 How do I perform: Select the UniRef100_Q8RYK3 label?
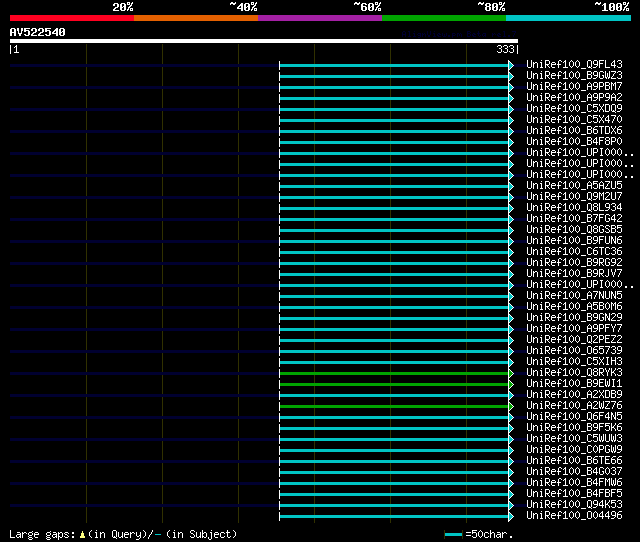tap(574, 373)
